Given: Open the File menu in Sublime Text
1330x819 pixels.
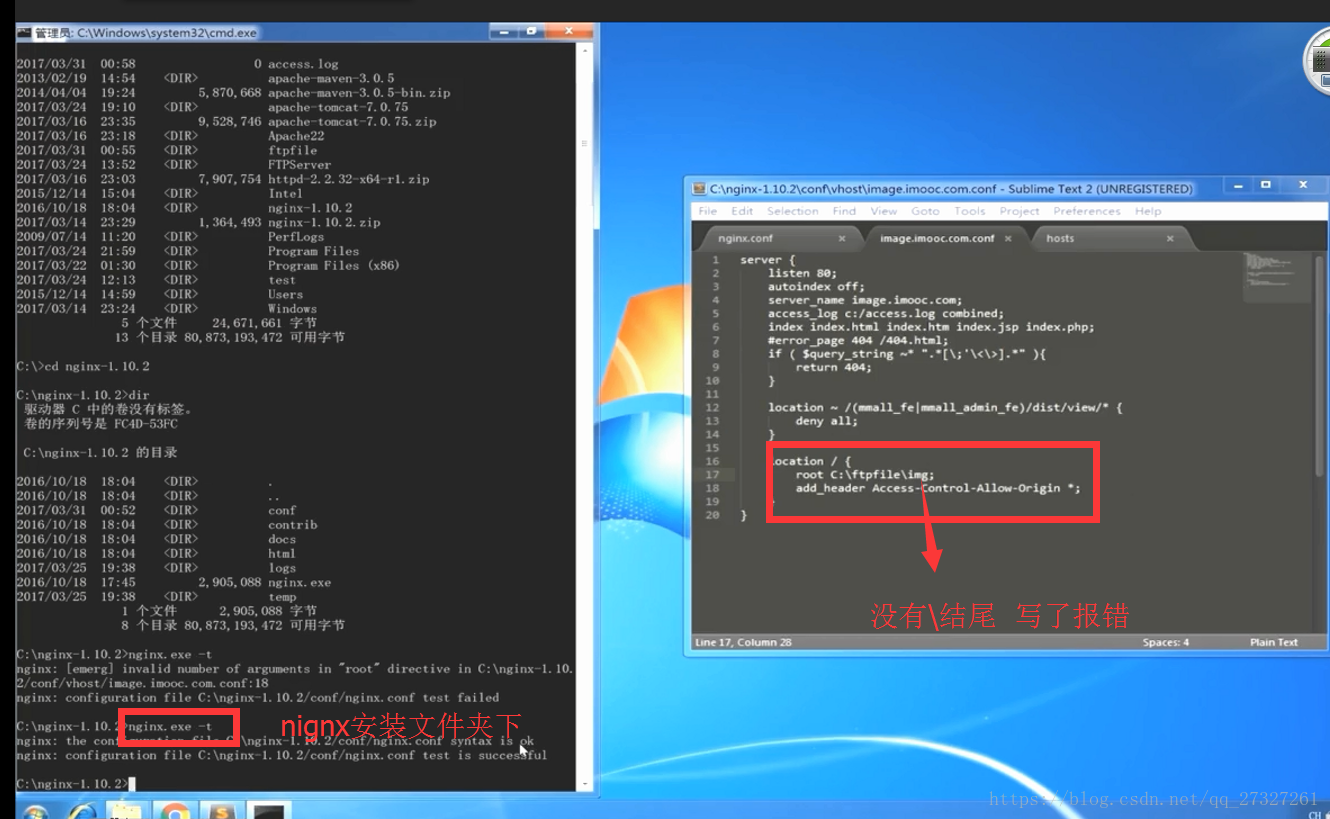Looking at the screenshot, I should coord(708,211).
